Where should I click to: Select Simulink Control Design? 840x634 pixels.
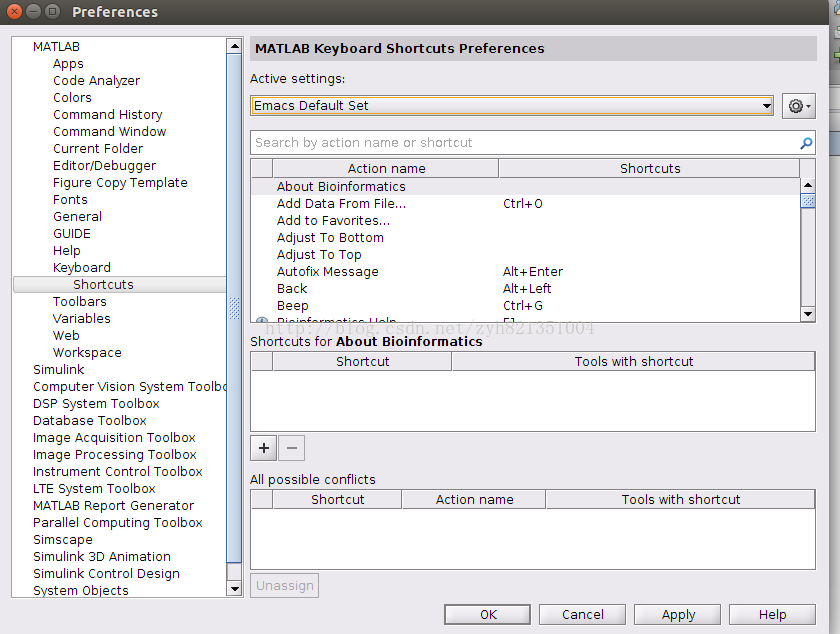point(107,573)
